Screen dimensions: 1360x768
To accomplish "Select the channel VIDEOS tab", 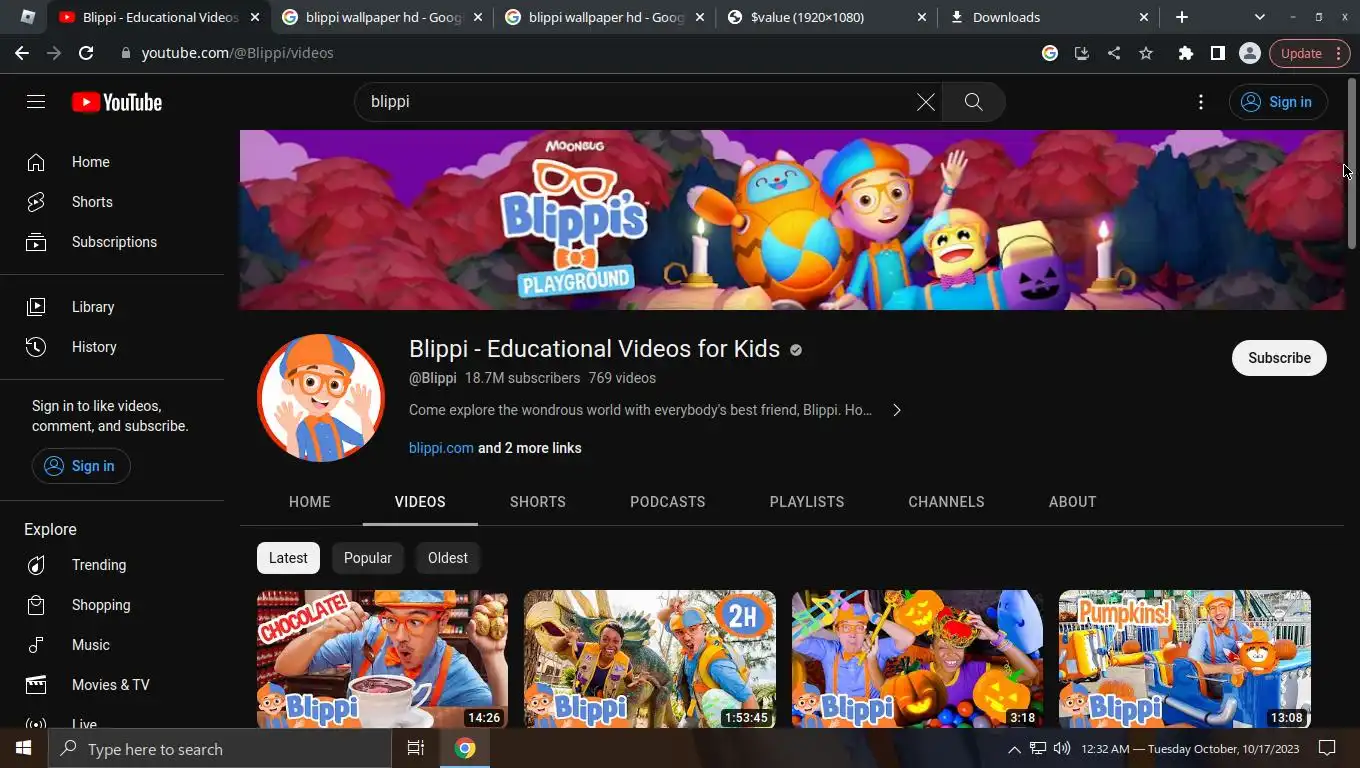I will pyautogui.click(x=420, y=502).
